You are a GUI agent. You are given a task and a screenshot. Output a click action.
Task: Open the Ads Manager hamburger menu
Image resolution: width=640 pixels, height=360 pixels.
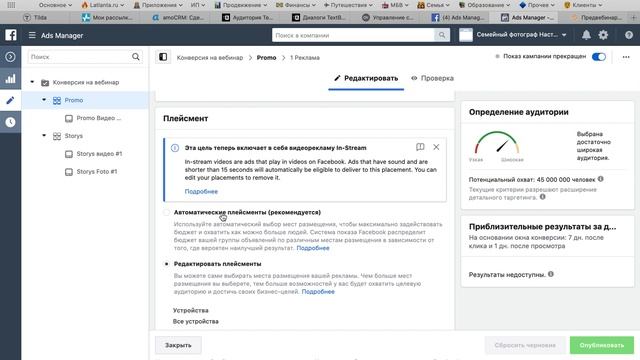click(x=32, y=36)
